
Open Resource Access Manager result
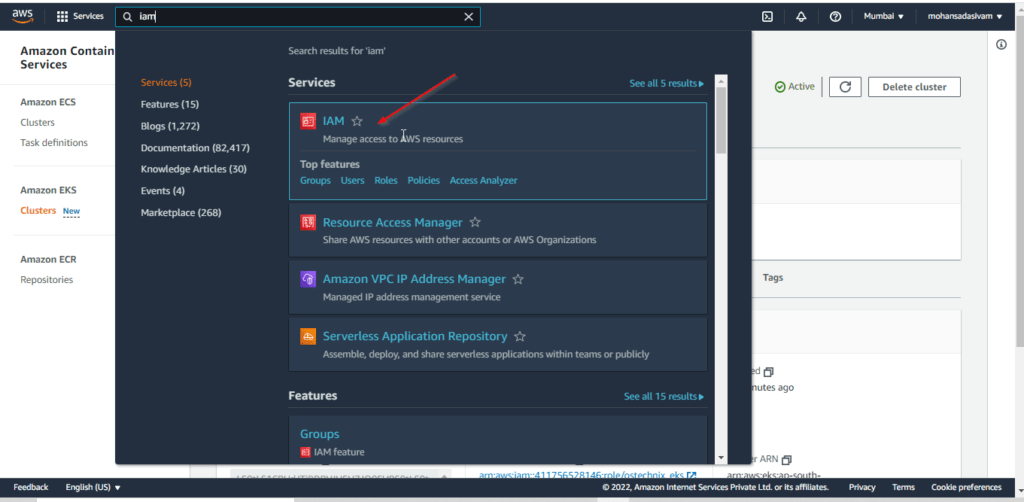(x=392, y=223)
